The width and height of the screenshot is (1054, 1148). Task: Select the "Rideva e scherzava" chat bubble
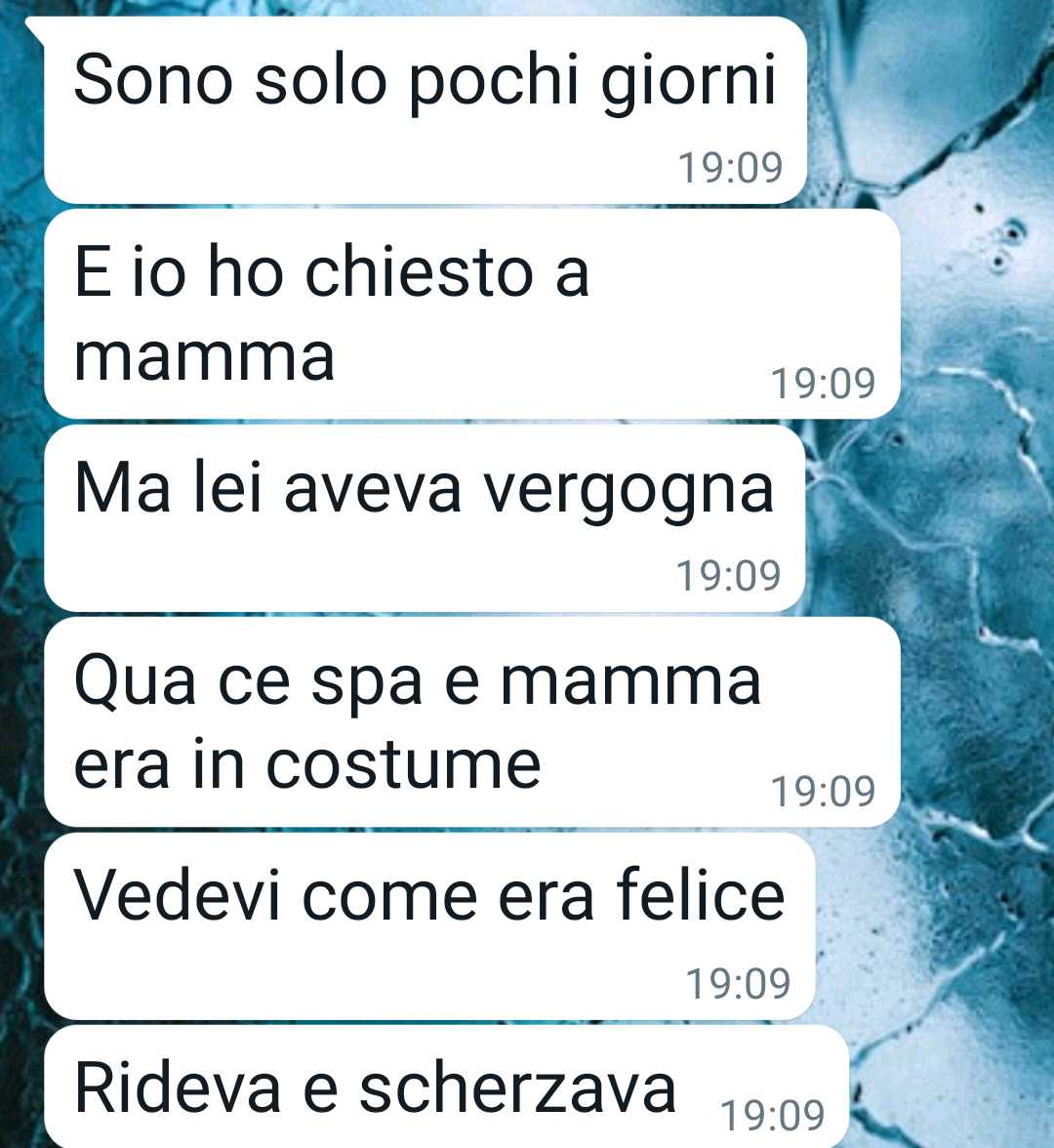pos(447,1086)
